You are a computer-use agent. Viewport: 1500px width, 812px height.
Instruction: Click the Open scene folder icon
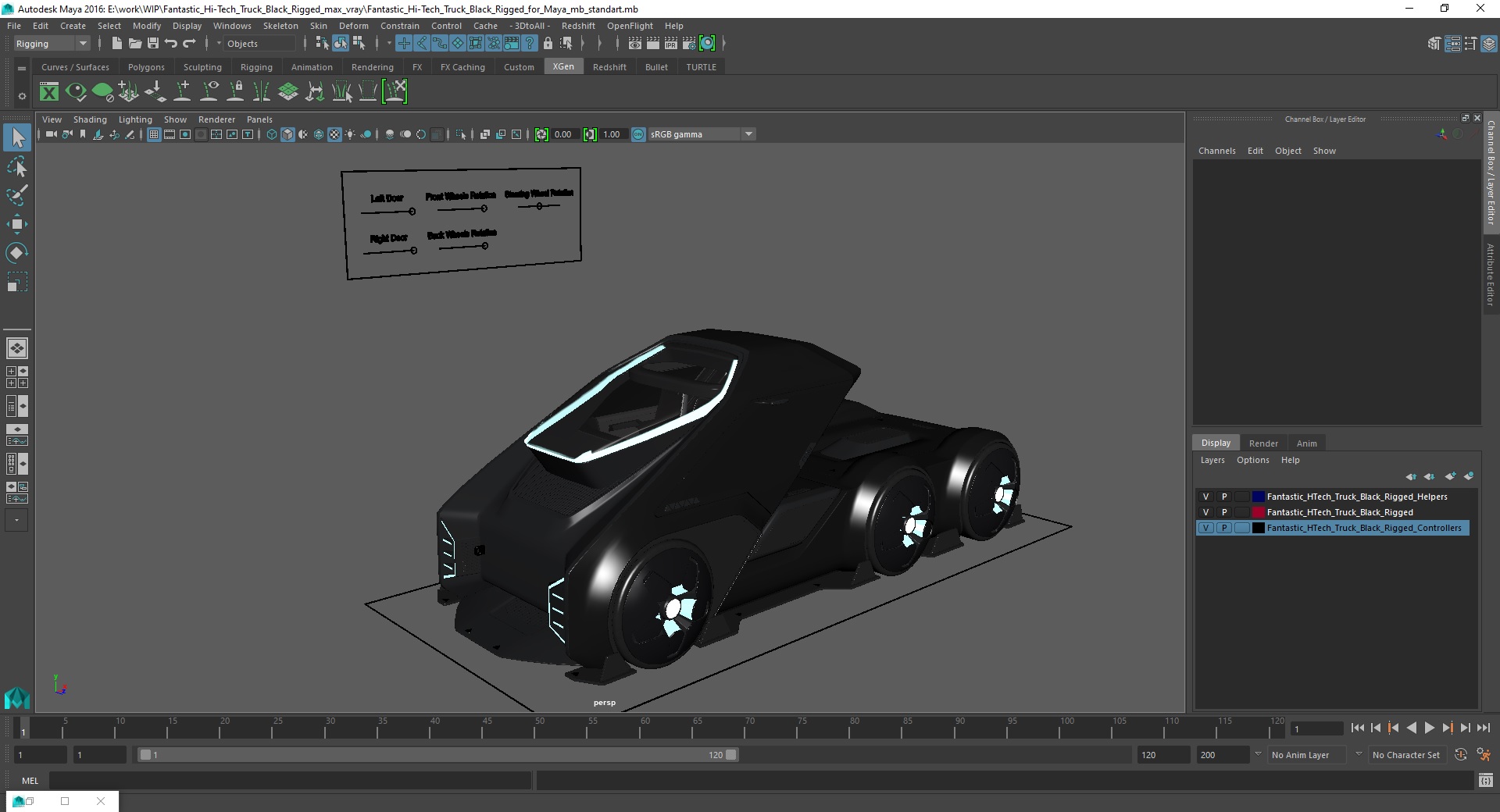(x=134, y=44)
